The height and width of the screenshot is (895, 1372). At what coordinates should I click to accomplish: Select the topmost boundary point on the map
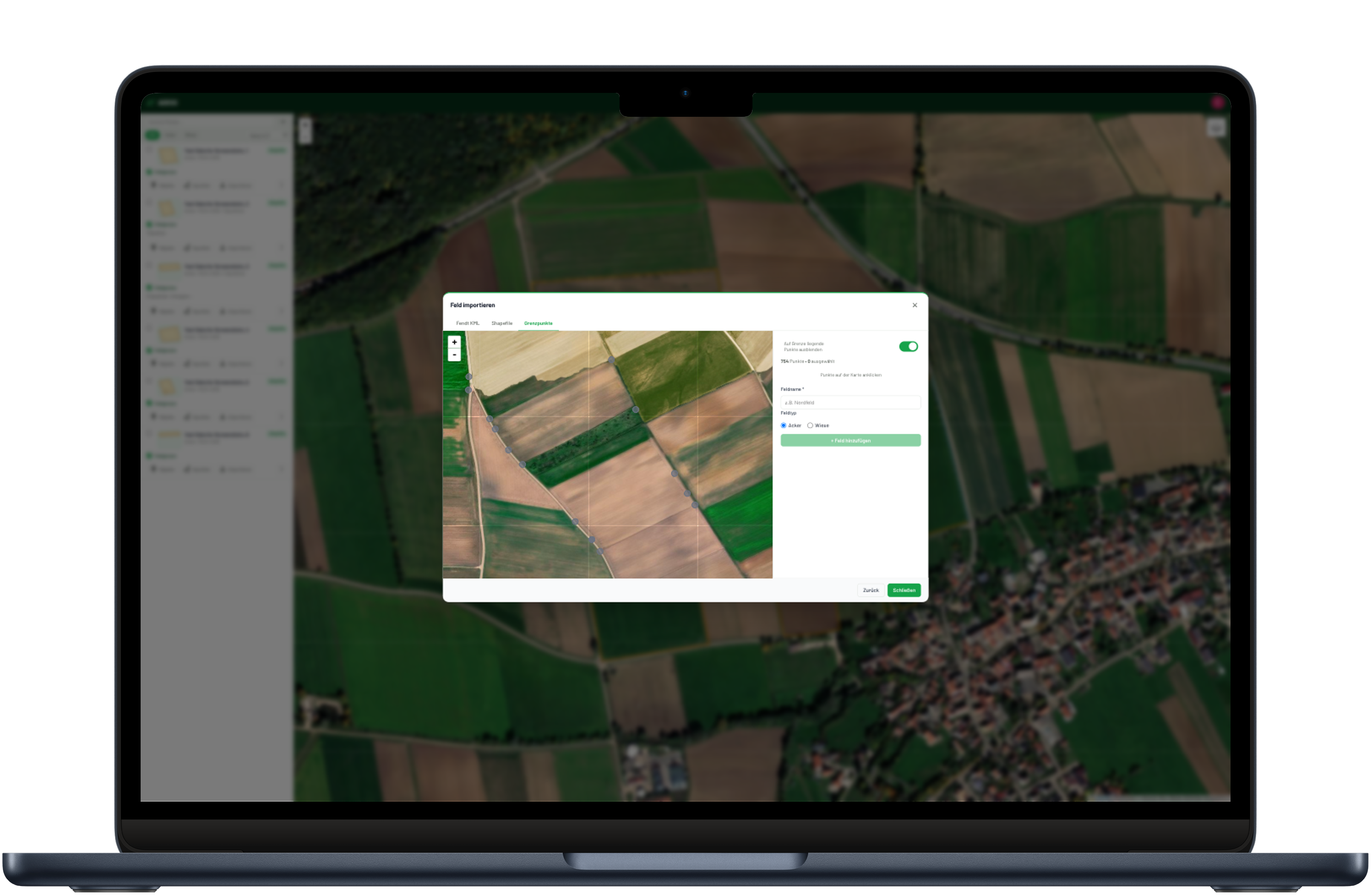pyautogui.click(x=611, y=360)
